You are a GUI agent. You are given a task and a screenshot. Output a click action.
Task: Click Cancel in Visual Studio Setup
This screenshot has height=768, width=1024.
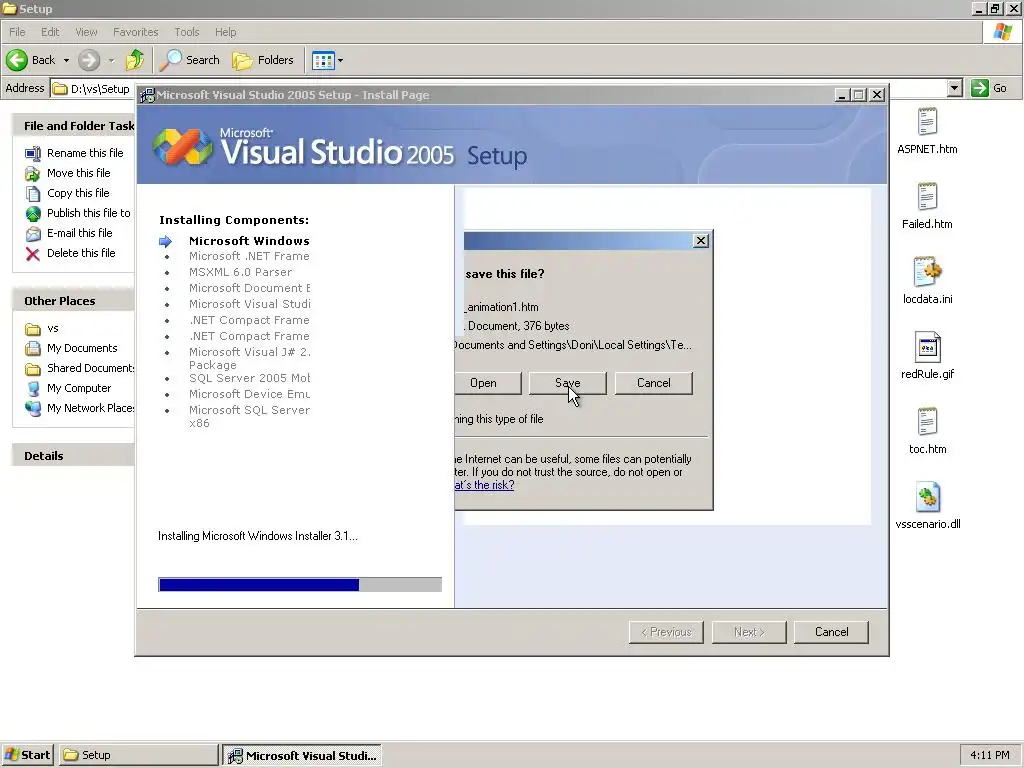(x=831, y=632)
